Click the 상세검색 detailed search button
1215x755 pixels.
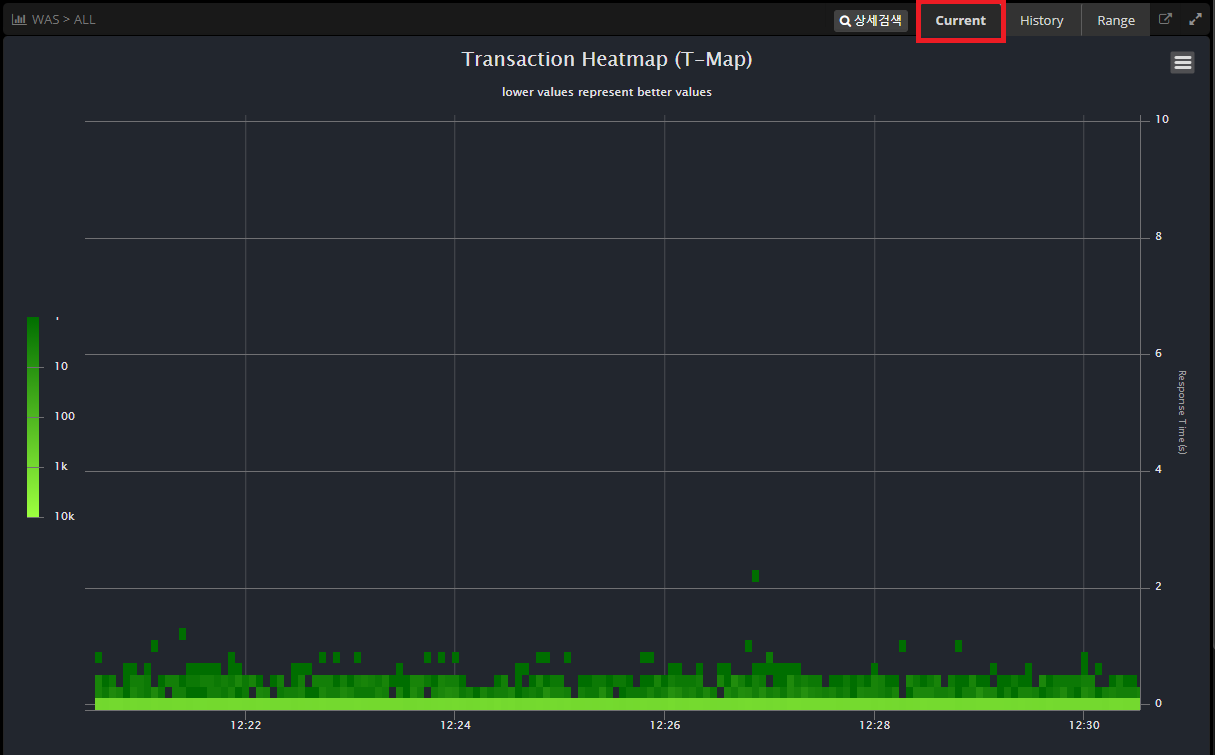[871, 20]
